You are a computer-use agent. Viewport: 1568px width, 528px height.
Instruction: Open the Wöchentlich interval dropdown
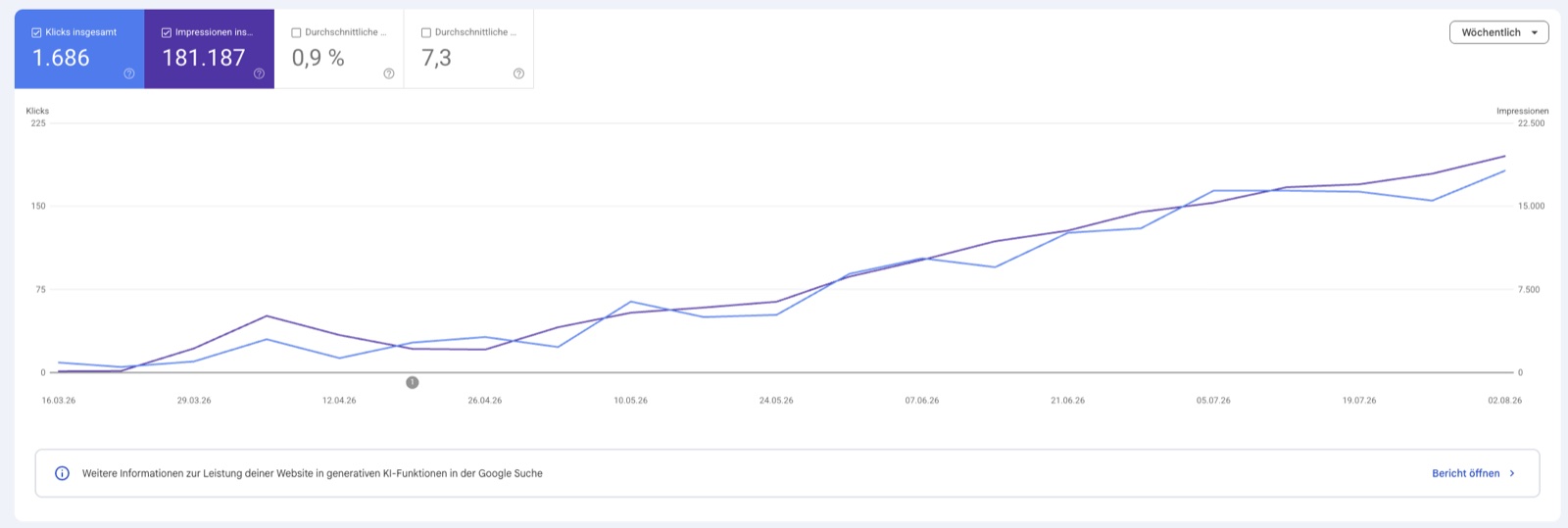click(1498, 32)
